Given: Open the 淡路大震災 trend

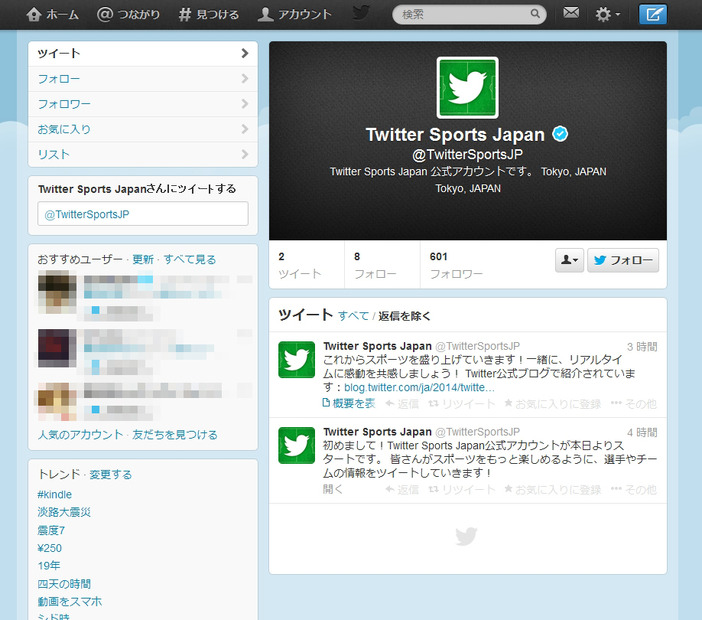Looking at the screenshot, I should tap(64, 512).
